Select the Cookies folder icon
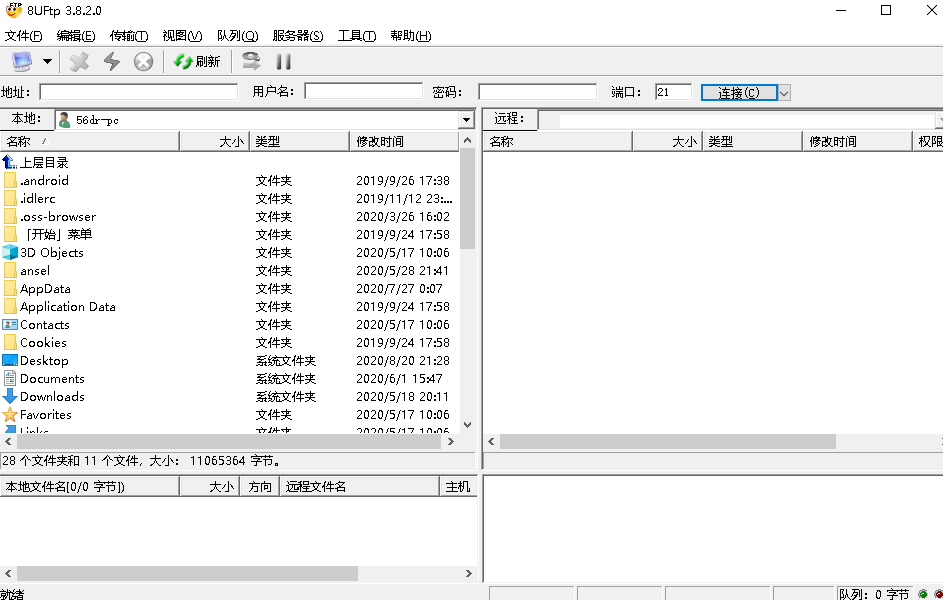Image resolution: width=943 pixels, height=600 pixels. (x=10, y=343)
